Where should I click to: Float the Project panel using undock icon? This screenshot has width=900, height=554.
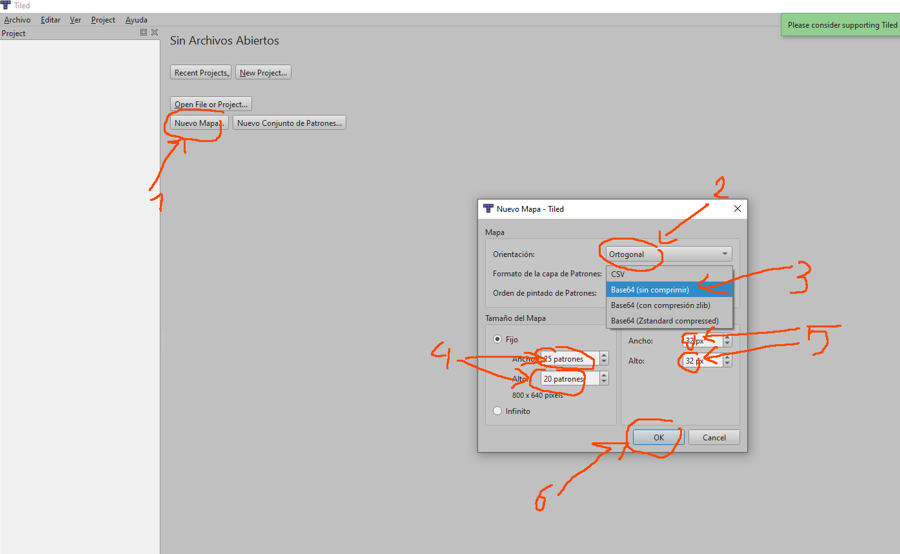click(x=143, y=33)
